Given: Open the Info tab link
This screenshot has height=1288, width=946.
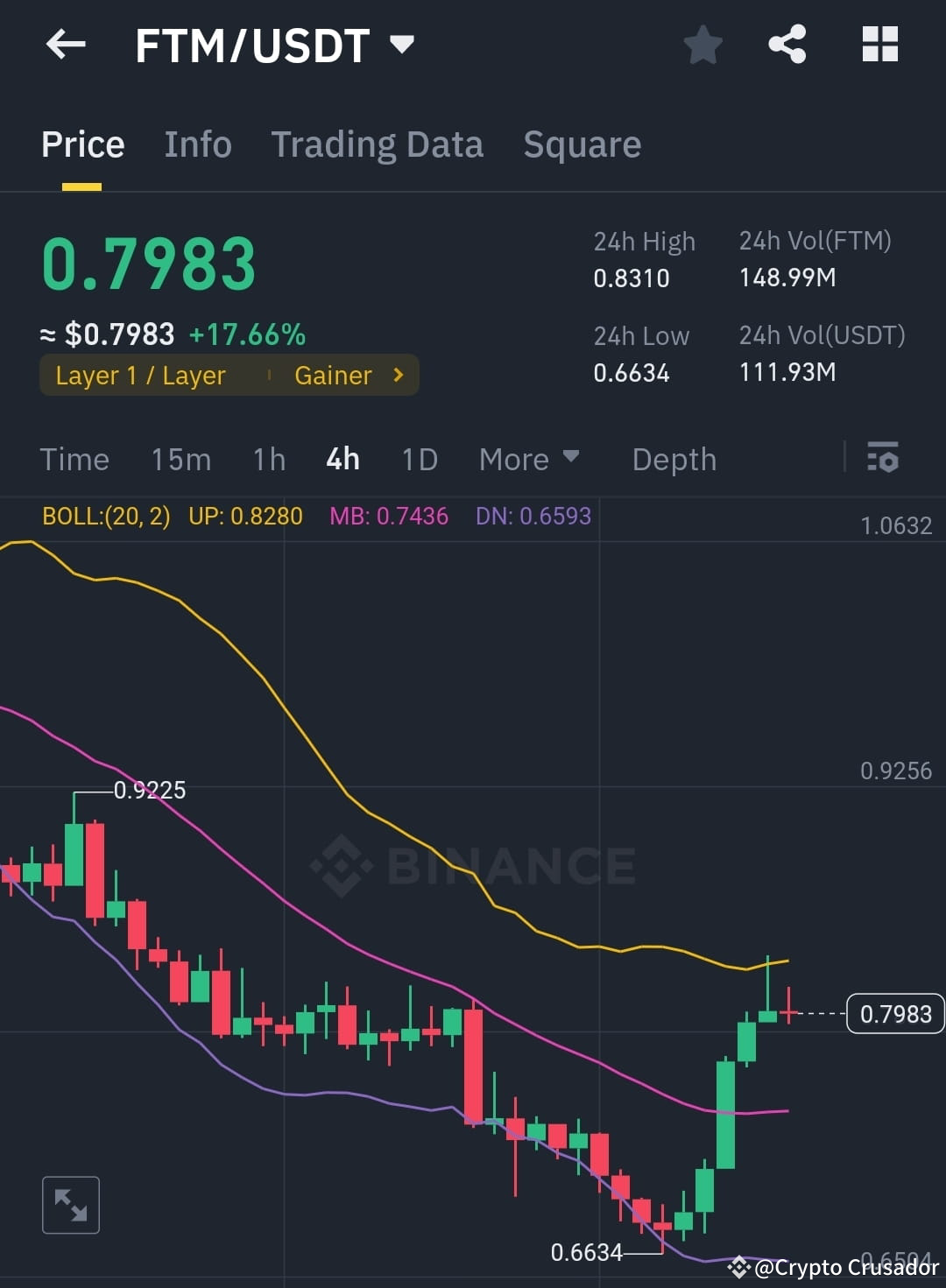Looking at the screenshot, I should (x=197, y=144).
